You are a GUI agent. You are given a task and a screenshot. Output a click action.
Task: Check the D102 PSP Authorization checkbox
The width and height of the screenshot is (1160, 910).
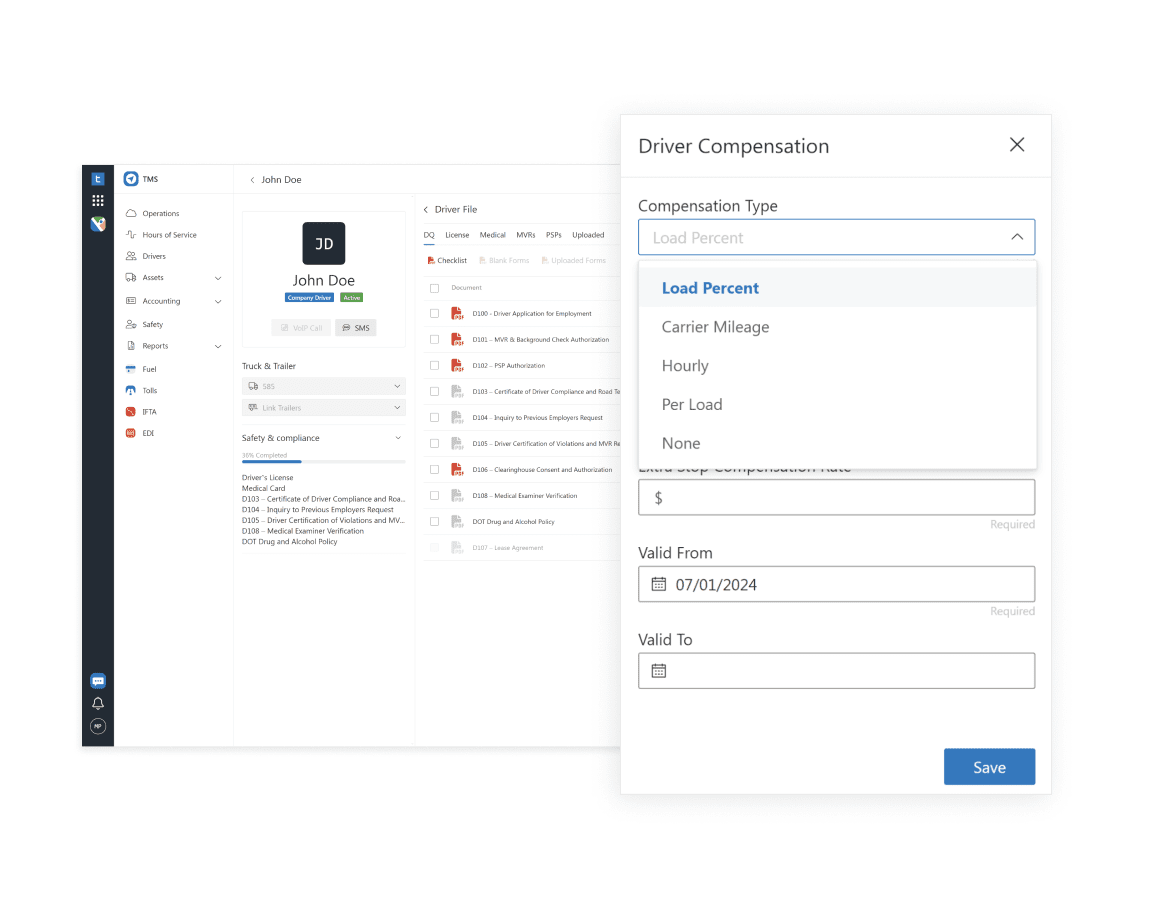pos(435,365)
